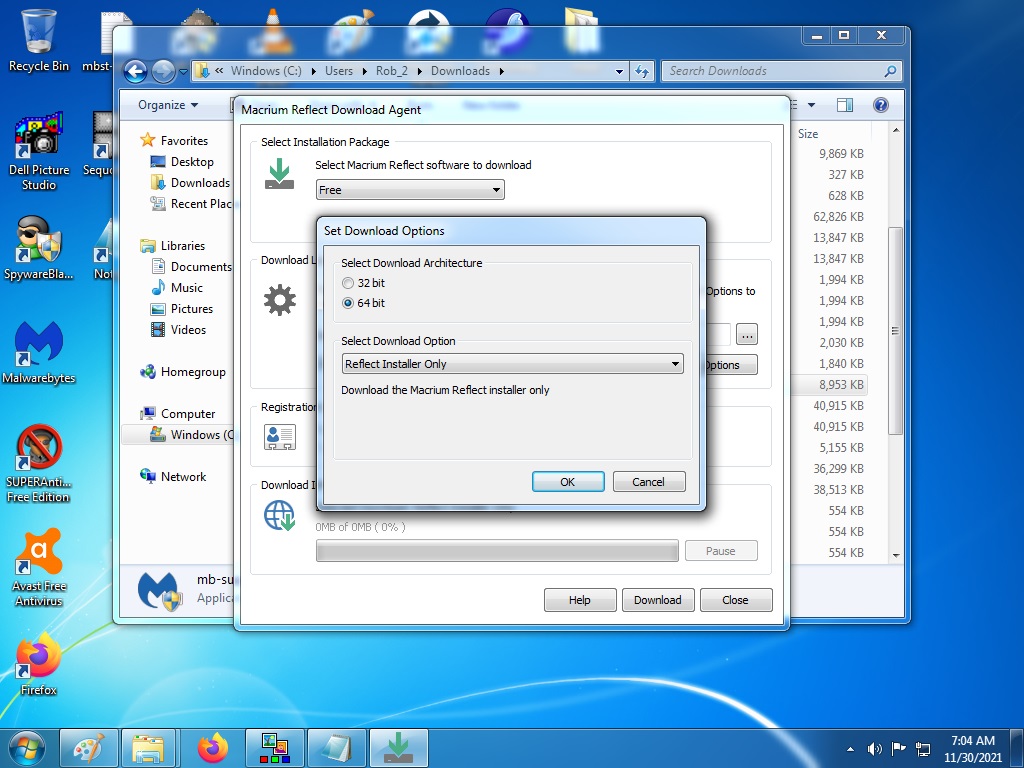Open the address bar history dropdown
The image size is (1024, 768).
(x=619, y=71)
